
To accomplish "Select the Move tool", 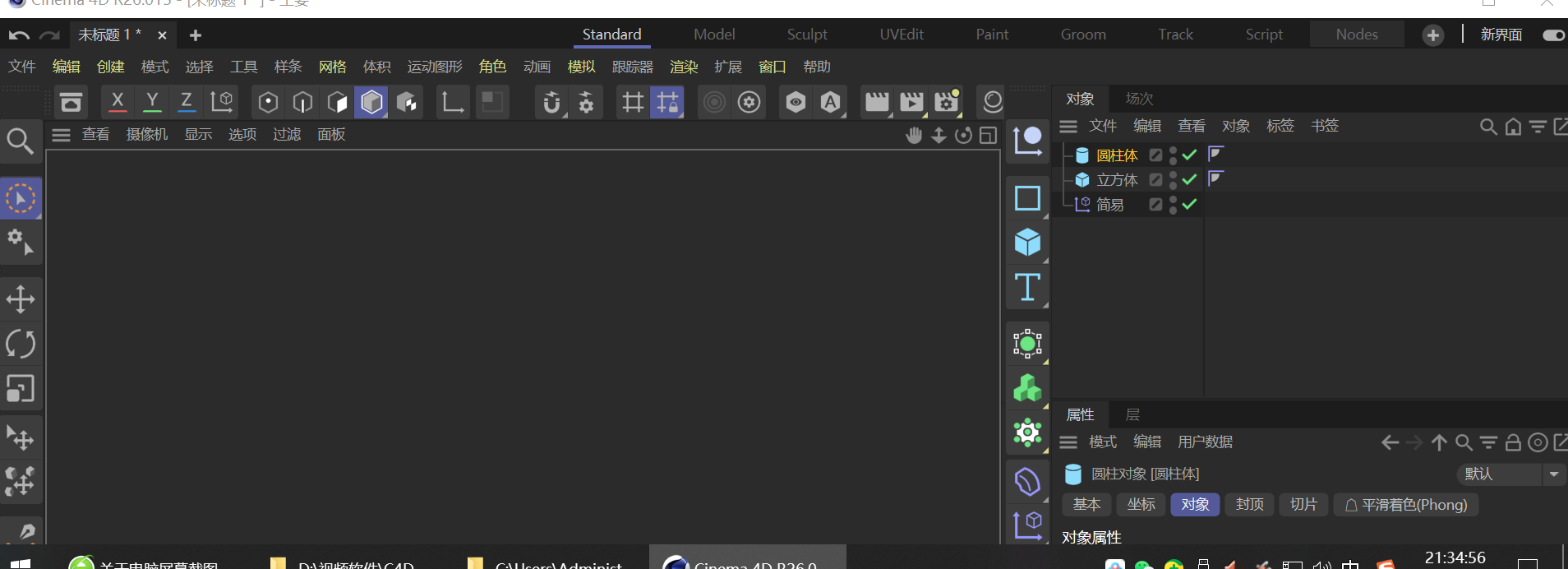I will (21, 299).
